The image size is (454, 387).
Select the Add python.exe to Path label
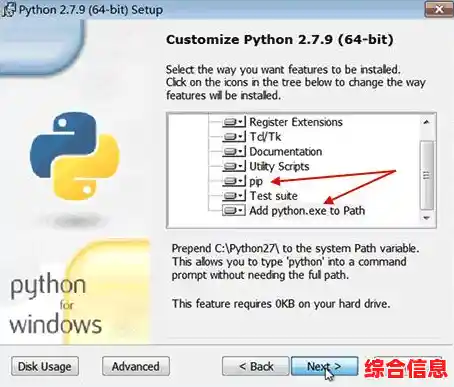tap(307, 211)
